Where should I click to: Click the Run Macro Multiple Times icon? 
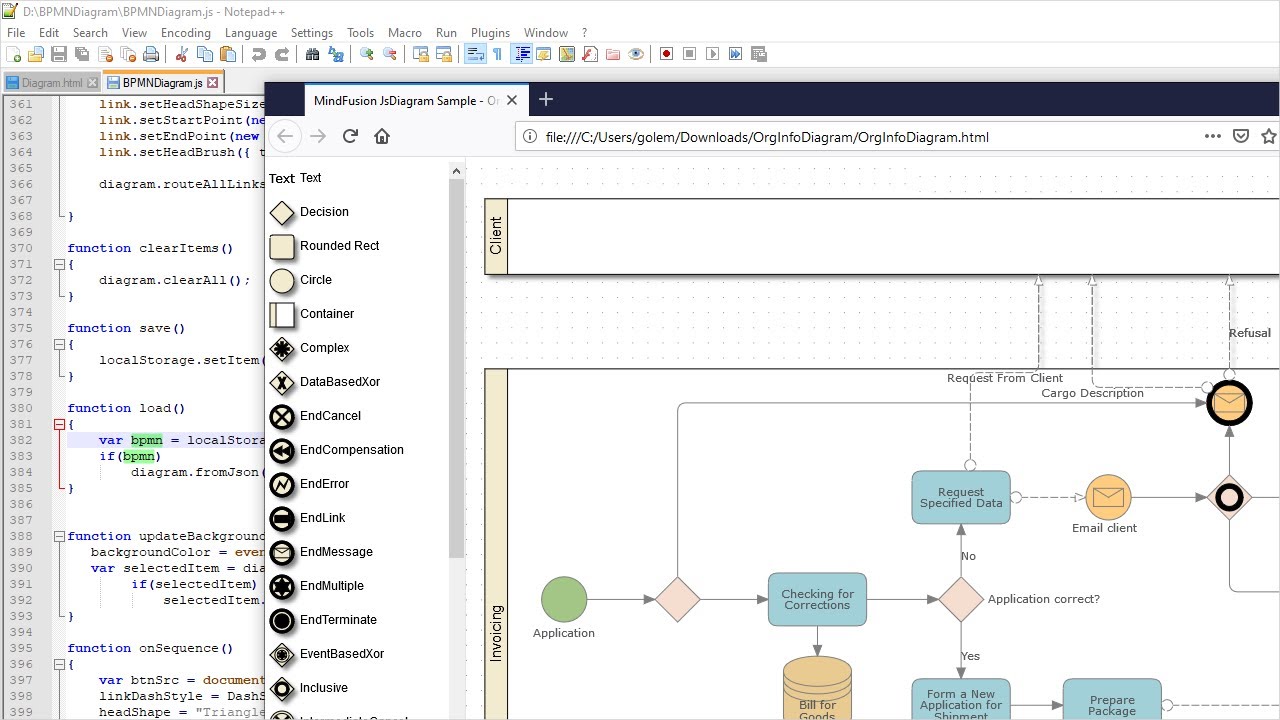(736, 54)
